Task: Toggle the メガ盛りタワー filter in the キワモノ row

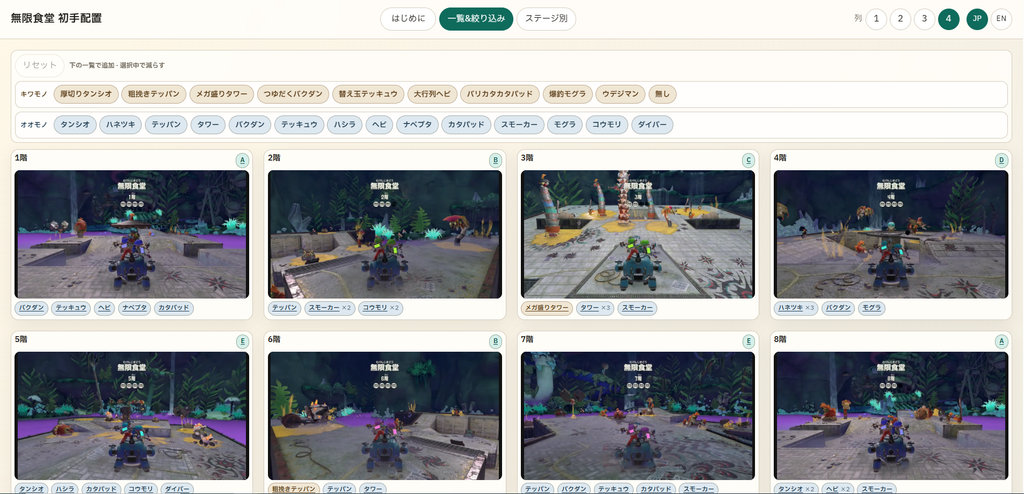Action: click(222, 94)
